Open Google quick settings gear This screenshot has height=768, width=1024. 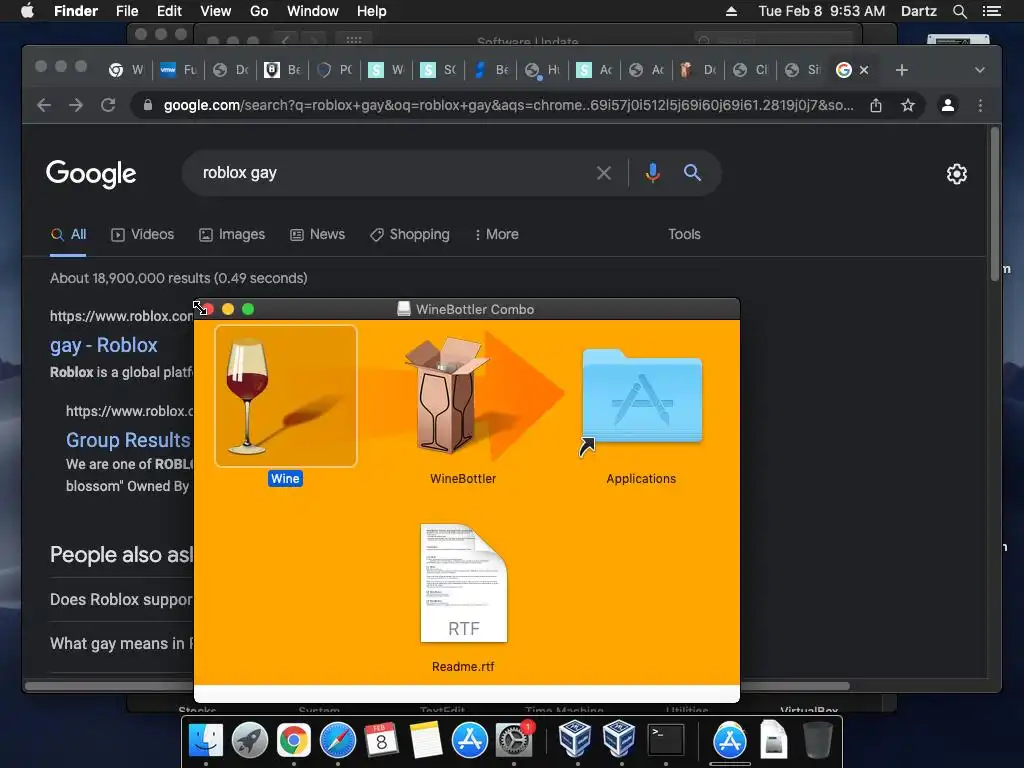click(956, 174)
